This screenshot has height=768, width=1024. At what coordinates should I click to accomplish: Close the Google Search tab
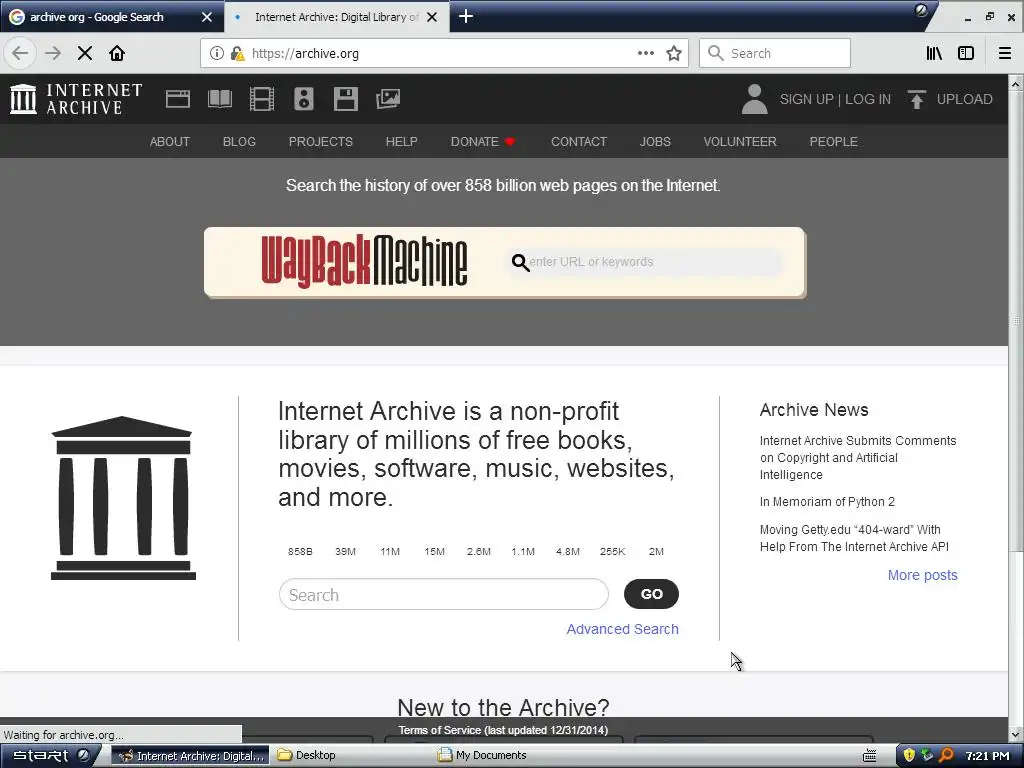[207, 17]
